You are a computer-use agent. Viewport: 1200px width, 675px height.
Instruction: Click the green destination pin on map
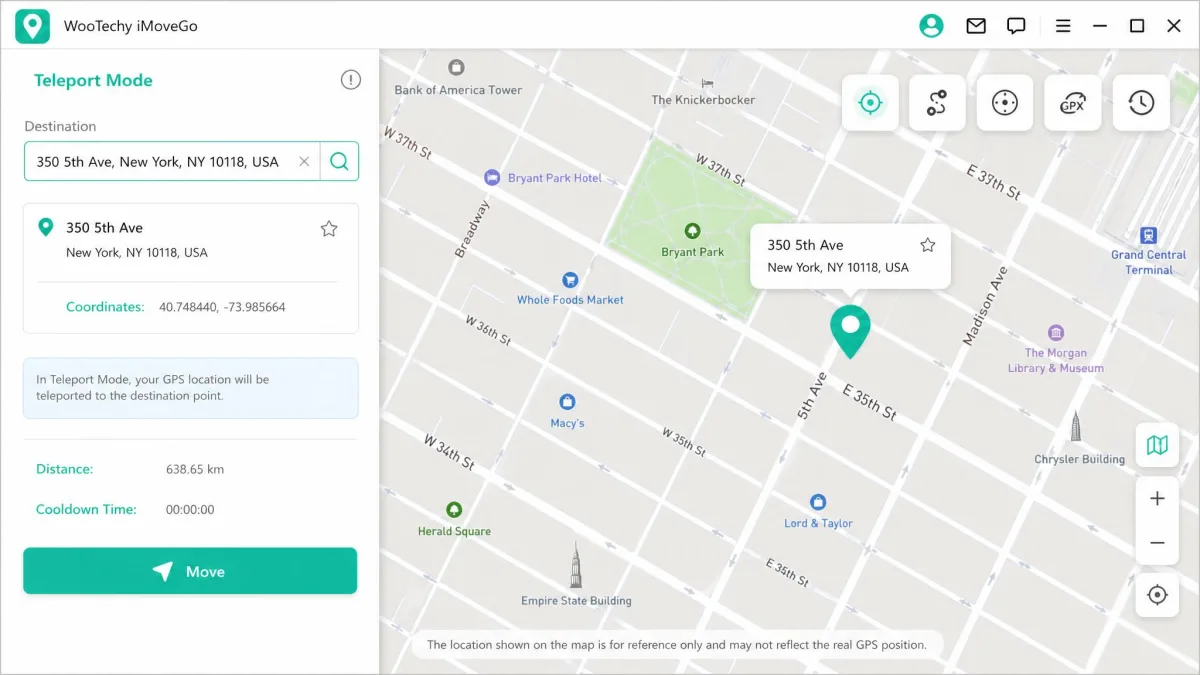(x=851, y=331)
